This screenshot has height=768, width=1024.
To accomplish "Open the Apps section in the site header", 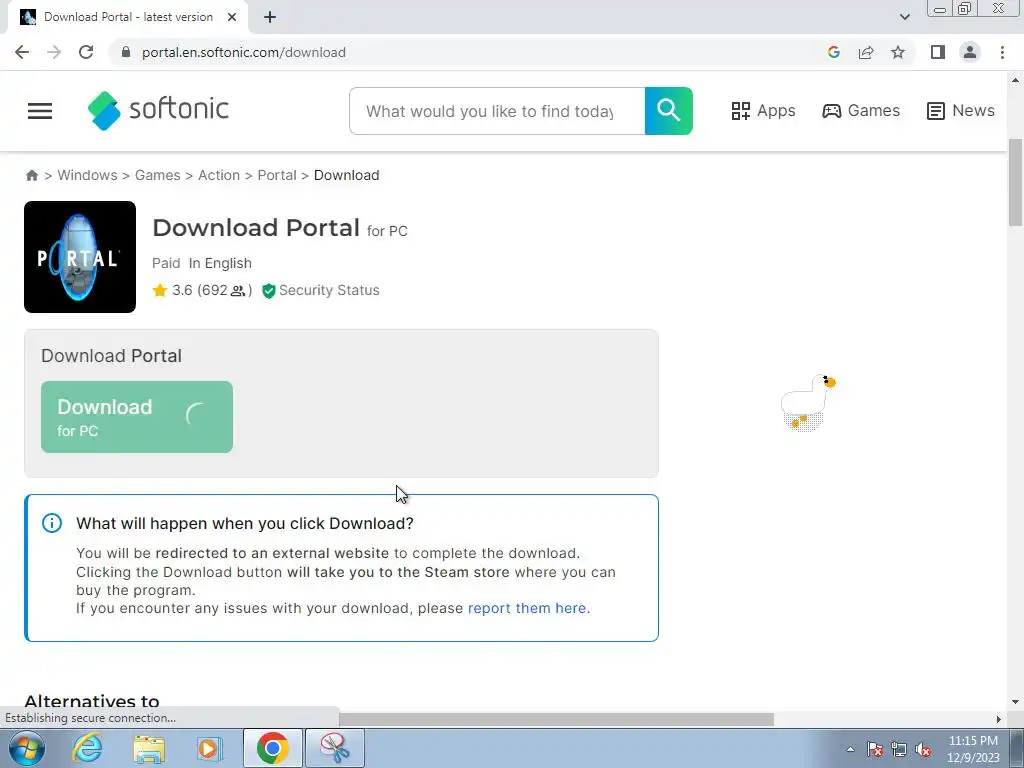I will click(763, 110).
